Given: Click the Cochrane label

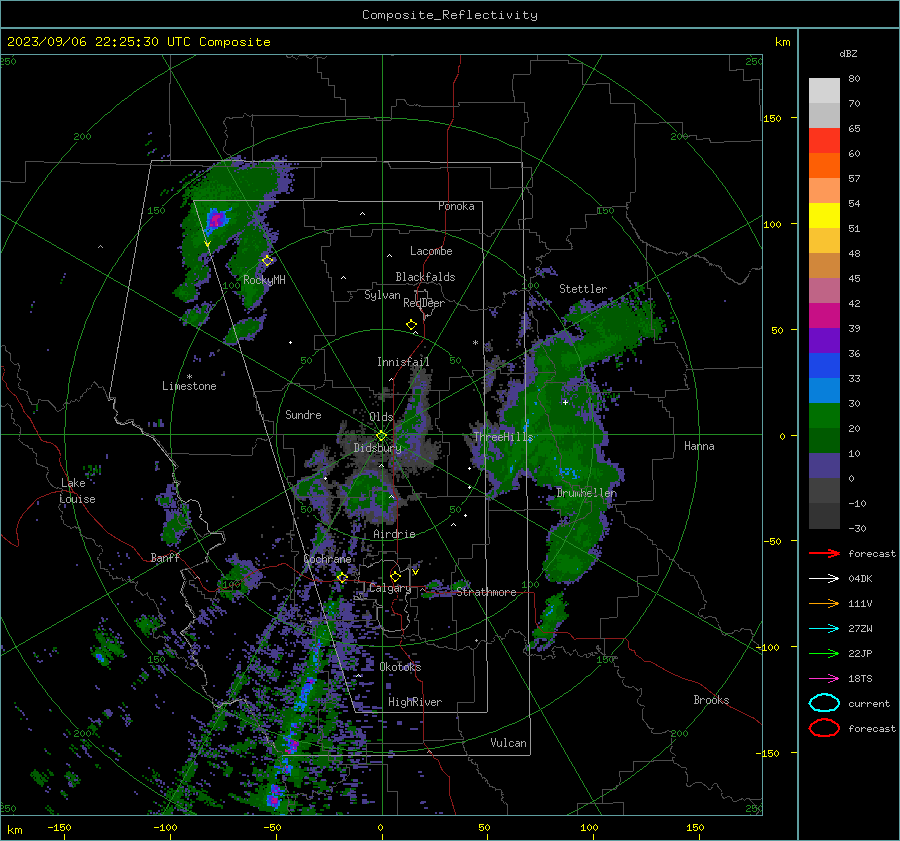Looking at the screenshot, I should (327, 559).
